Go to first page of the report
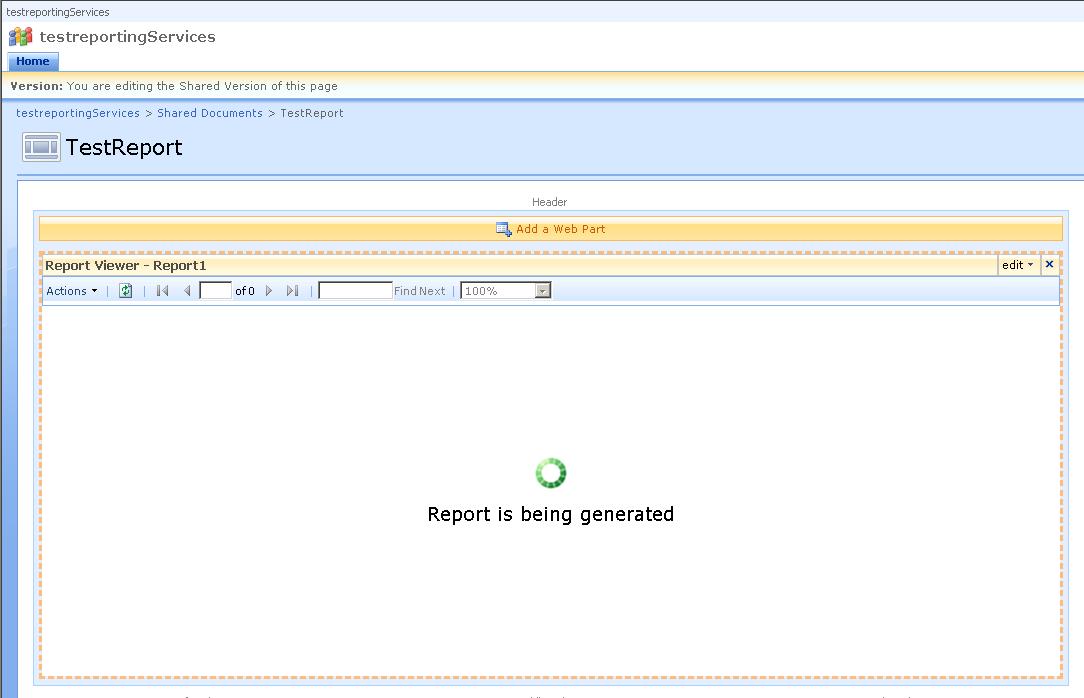The image size is (1084, 698). (x=163, y=291)
